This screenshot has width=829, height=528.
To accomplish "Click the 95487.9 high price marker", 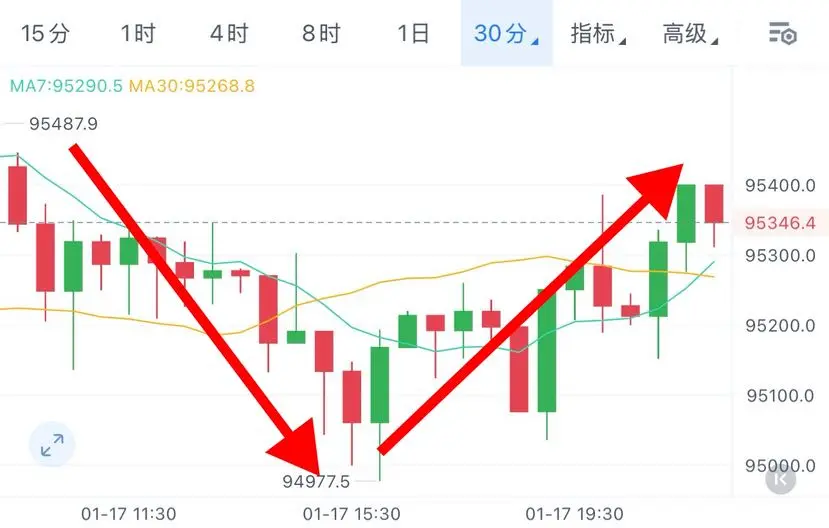I will 63,124.
